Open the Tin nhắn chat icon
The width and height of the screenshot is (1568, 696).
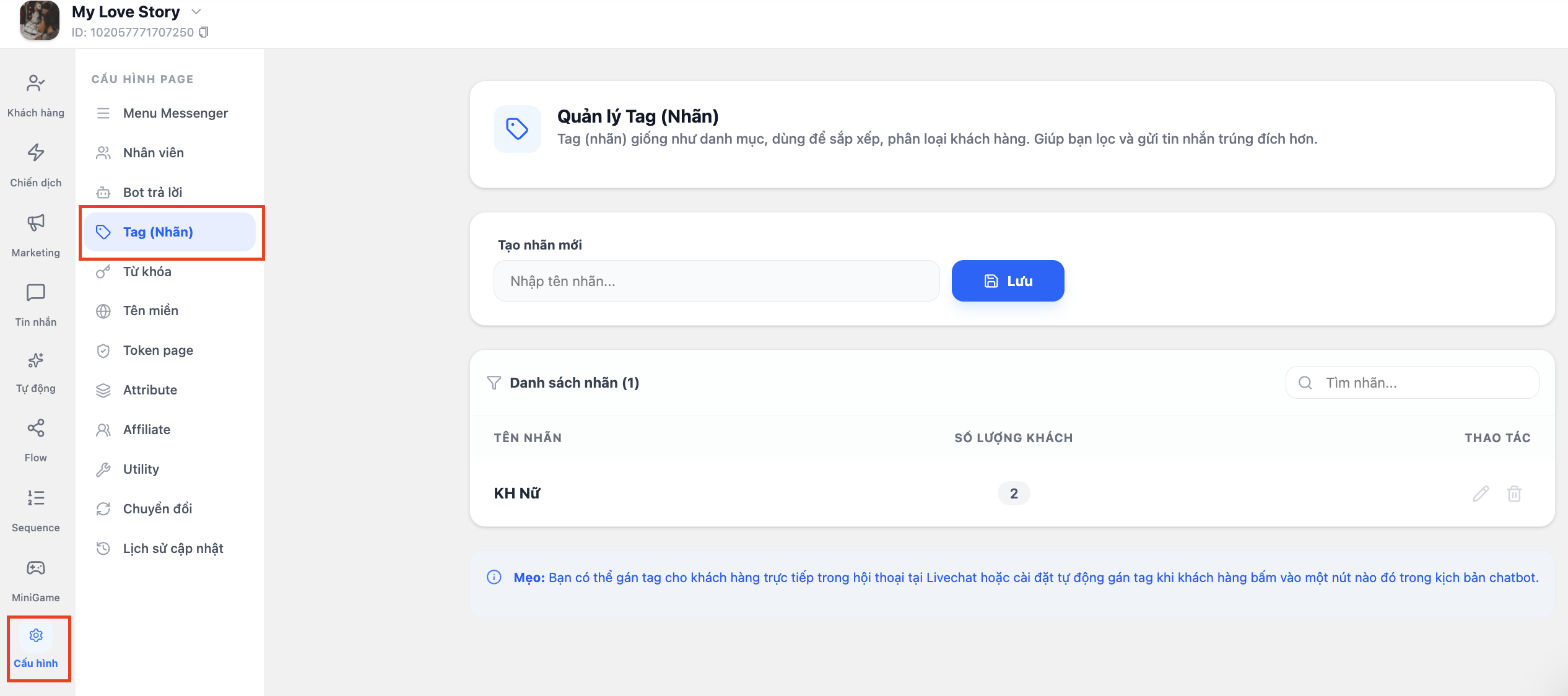[x=36, y=292]
